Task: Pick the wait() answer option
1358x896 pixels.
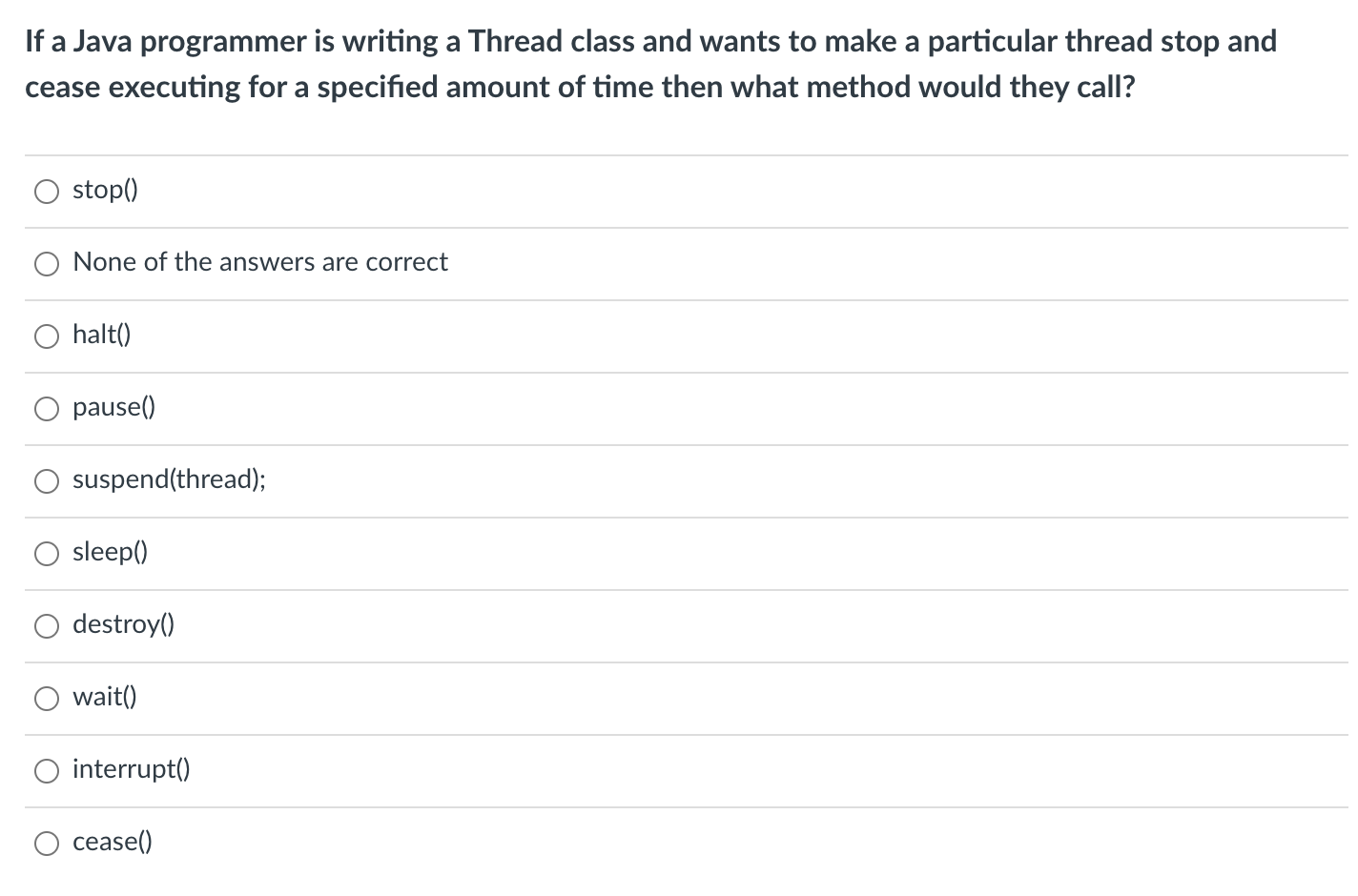Action: (45, 698)
